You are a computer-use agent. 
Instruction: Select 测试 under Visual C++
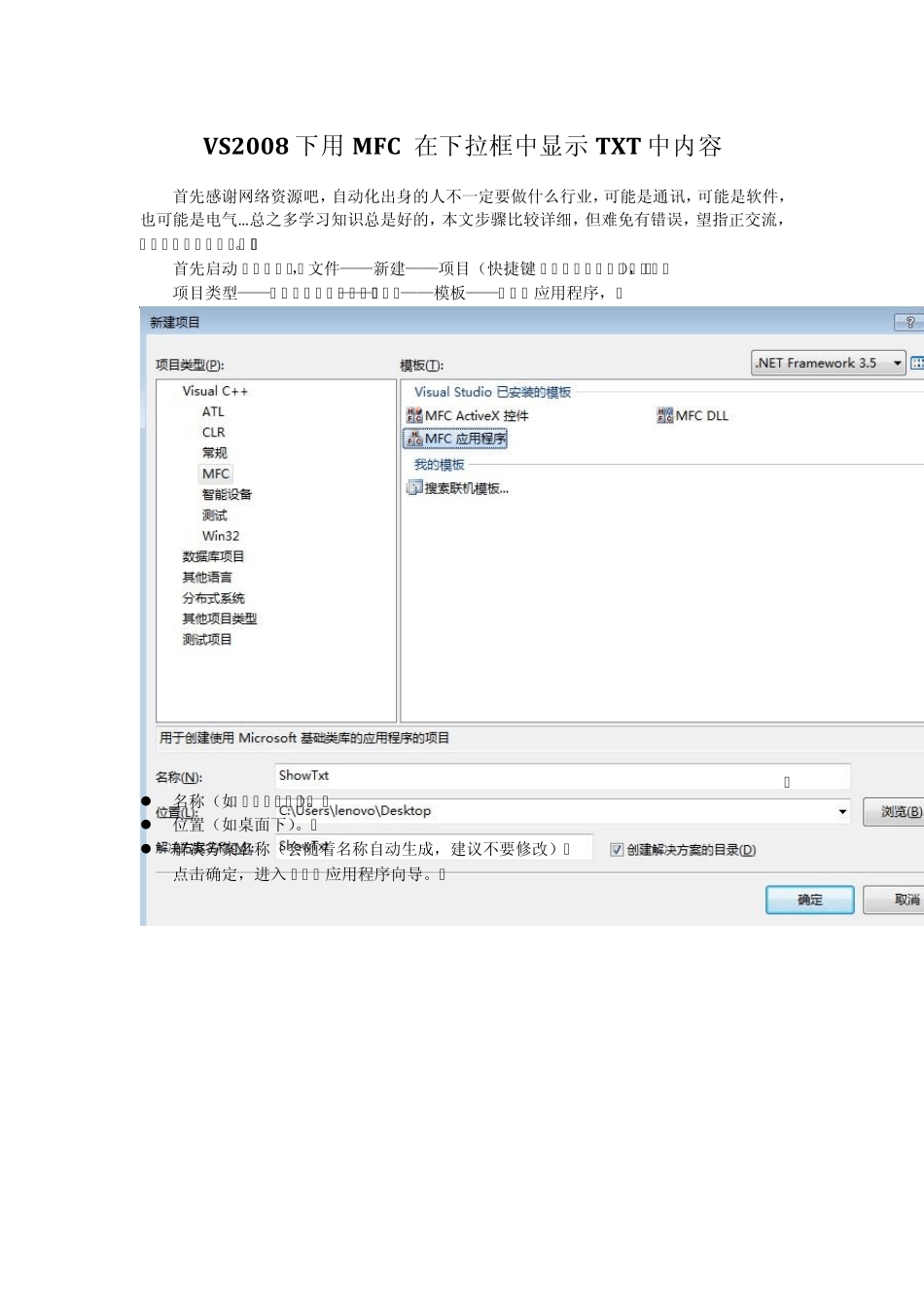pos(214,515)
